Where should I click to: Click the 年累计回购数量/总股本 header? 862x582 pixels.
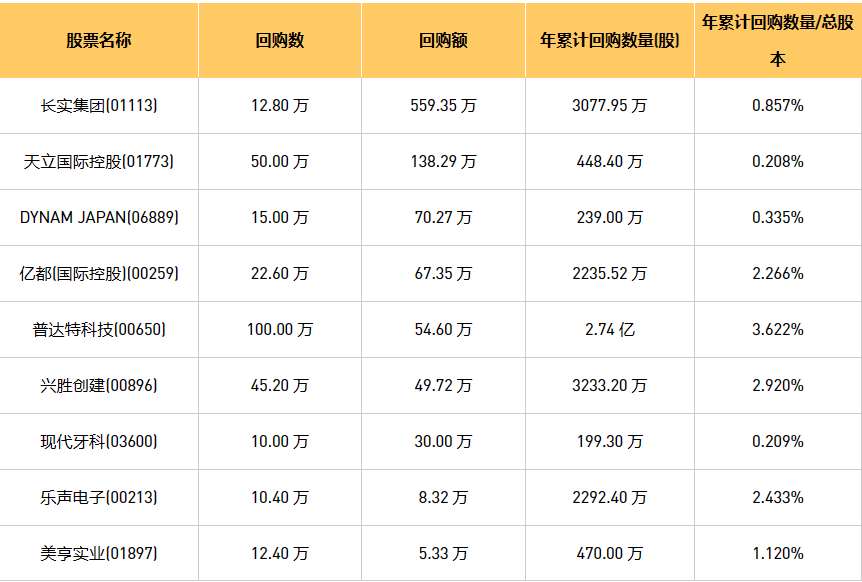click(777, 39)
